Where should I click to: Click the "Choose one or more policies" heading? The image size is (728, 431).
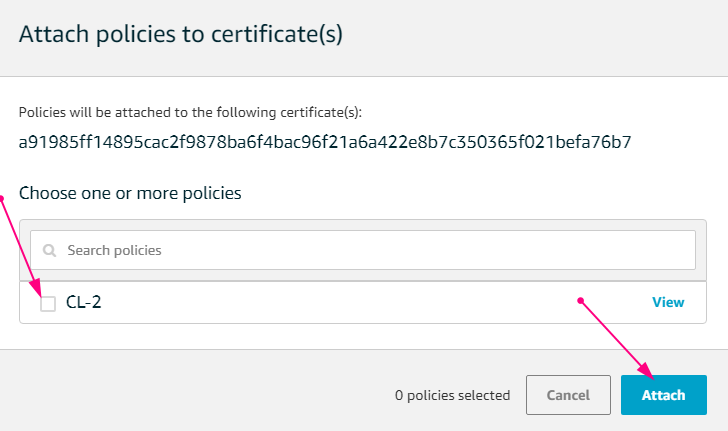coord(130,193)
